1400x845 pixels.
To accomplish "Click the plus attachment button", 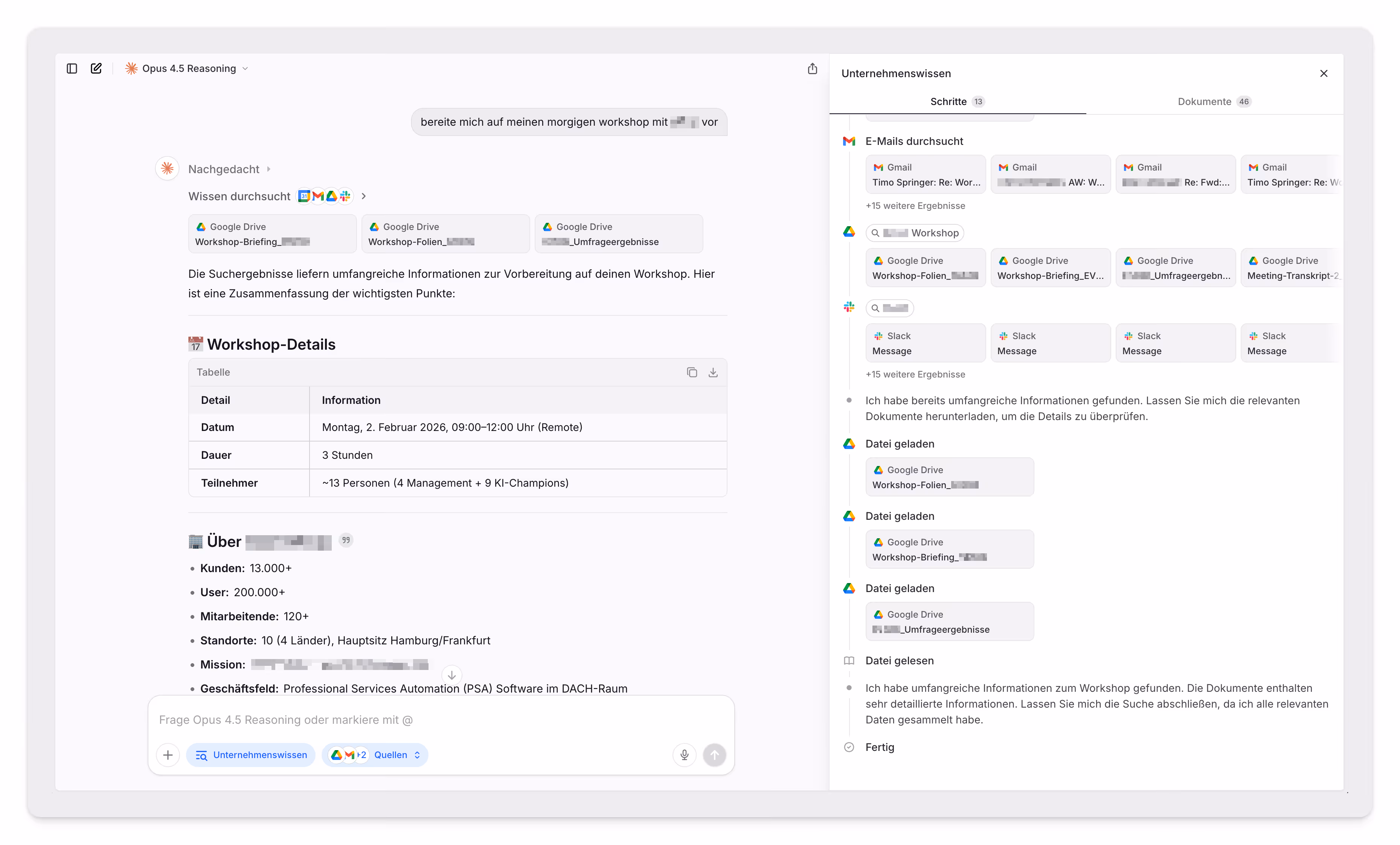I will point(168,755).
